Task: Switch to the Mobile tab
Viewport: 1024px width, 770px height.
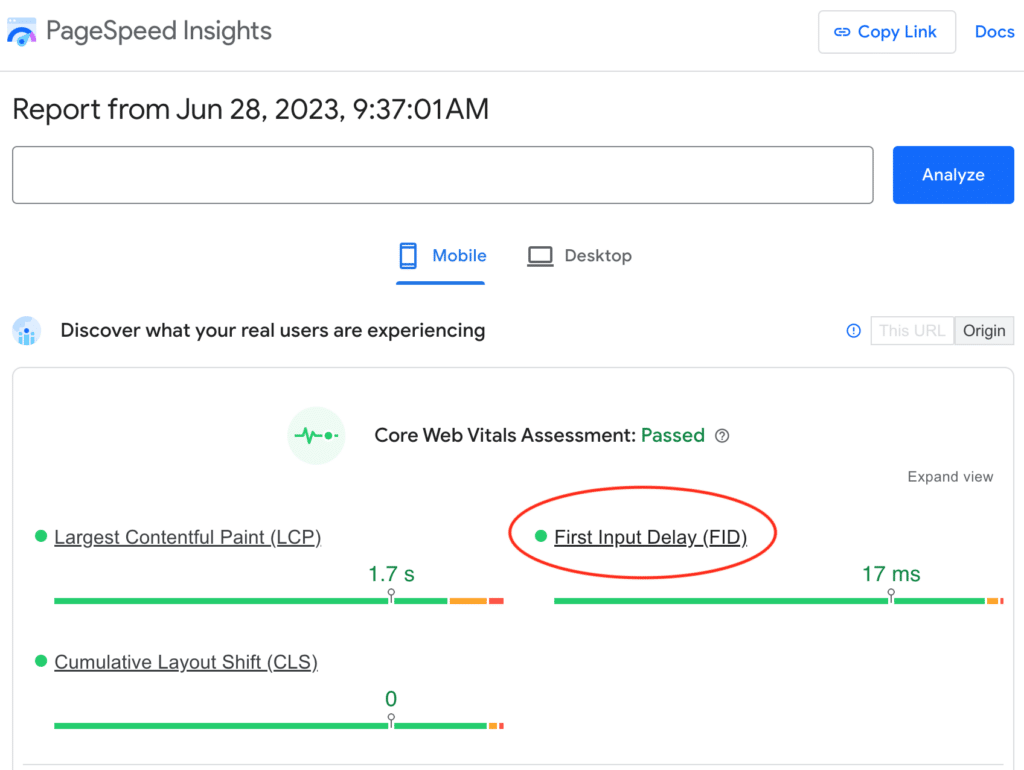Action: [441, 257]
